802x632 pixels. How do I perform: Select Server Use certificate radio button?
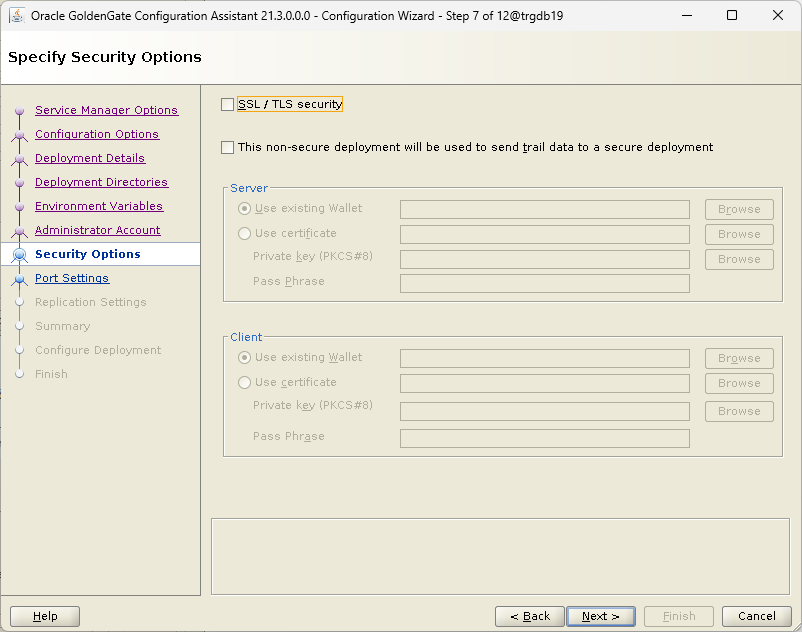pyautogui.click(x=244, y=234)
